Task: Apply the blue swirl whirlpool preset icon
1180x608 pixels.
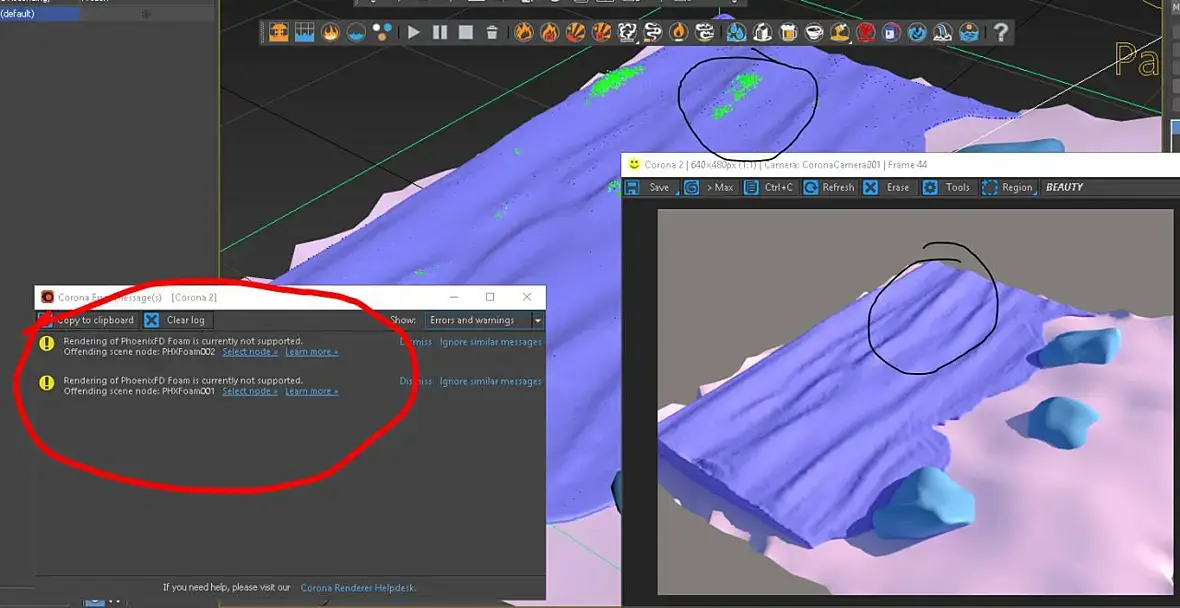Action: pos(917,32)
